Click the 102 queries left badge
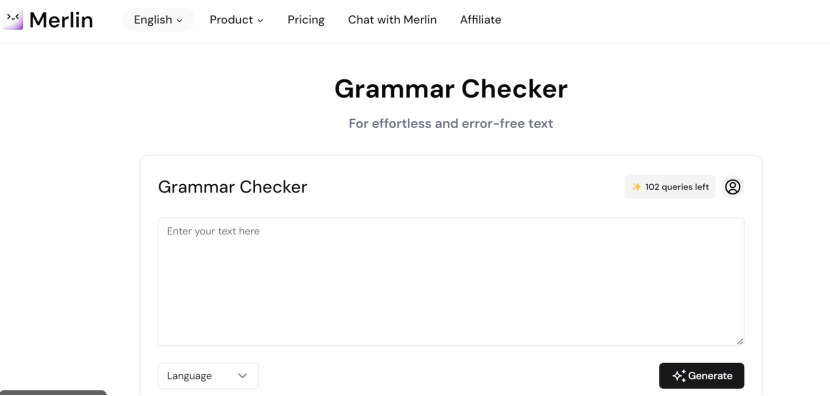 (x=670, y=187)
